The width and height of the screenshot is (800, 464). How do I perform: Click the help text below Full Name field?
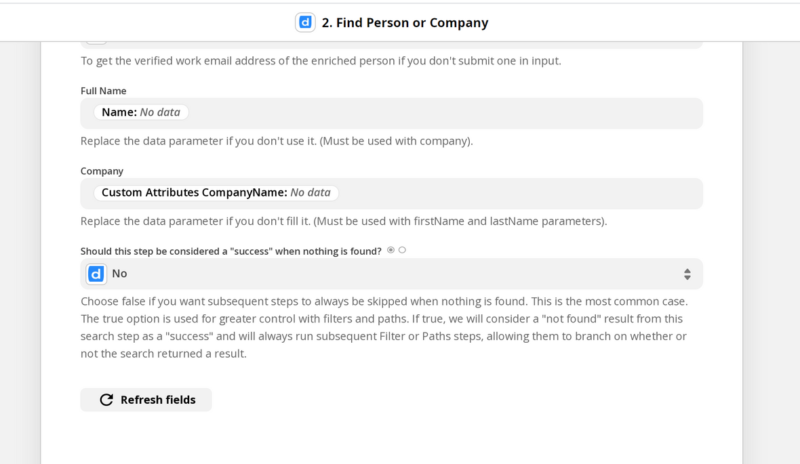click(x=277, y=141)
